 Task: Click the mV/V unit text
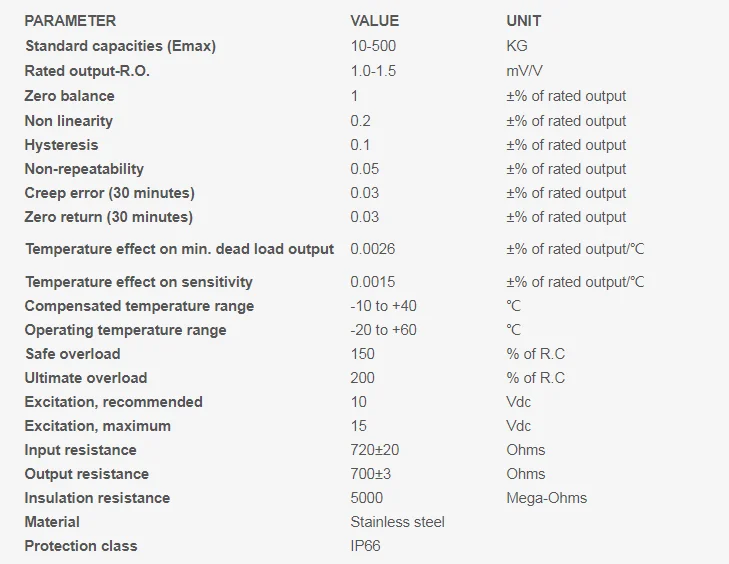coord(525,71)
